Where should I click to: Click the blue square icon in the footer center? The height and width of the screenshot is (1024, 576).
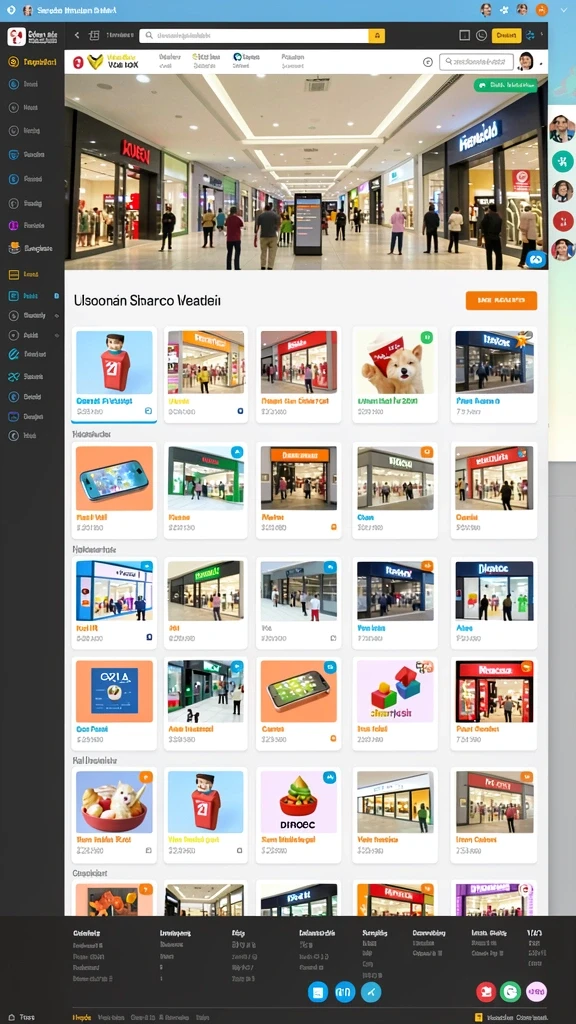[318, 992]
